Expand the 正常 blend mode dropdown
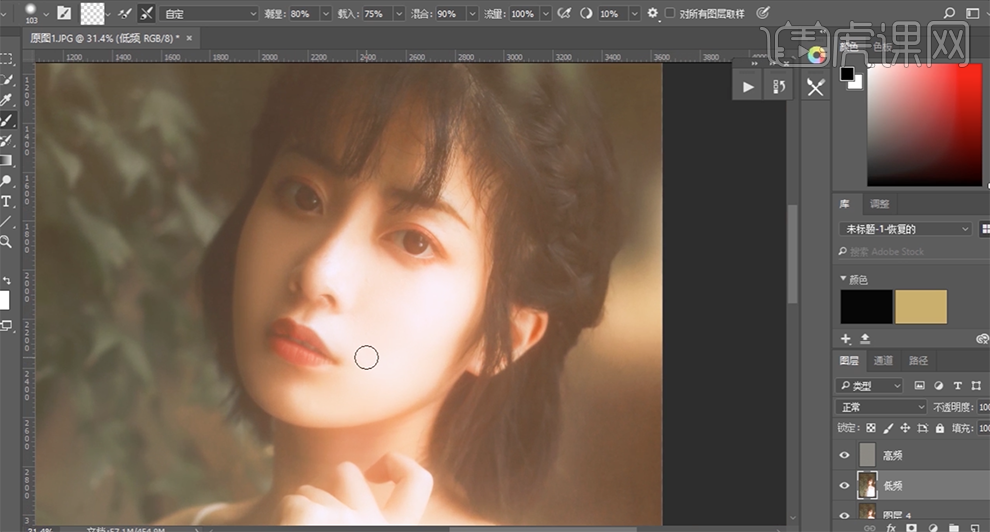This screenshot has width=990, height=532. coord(882,407)
